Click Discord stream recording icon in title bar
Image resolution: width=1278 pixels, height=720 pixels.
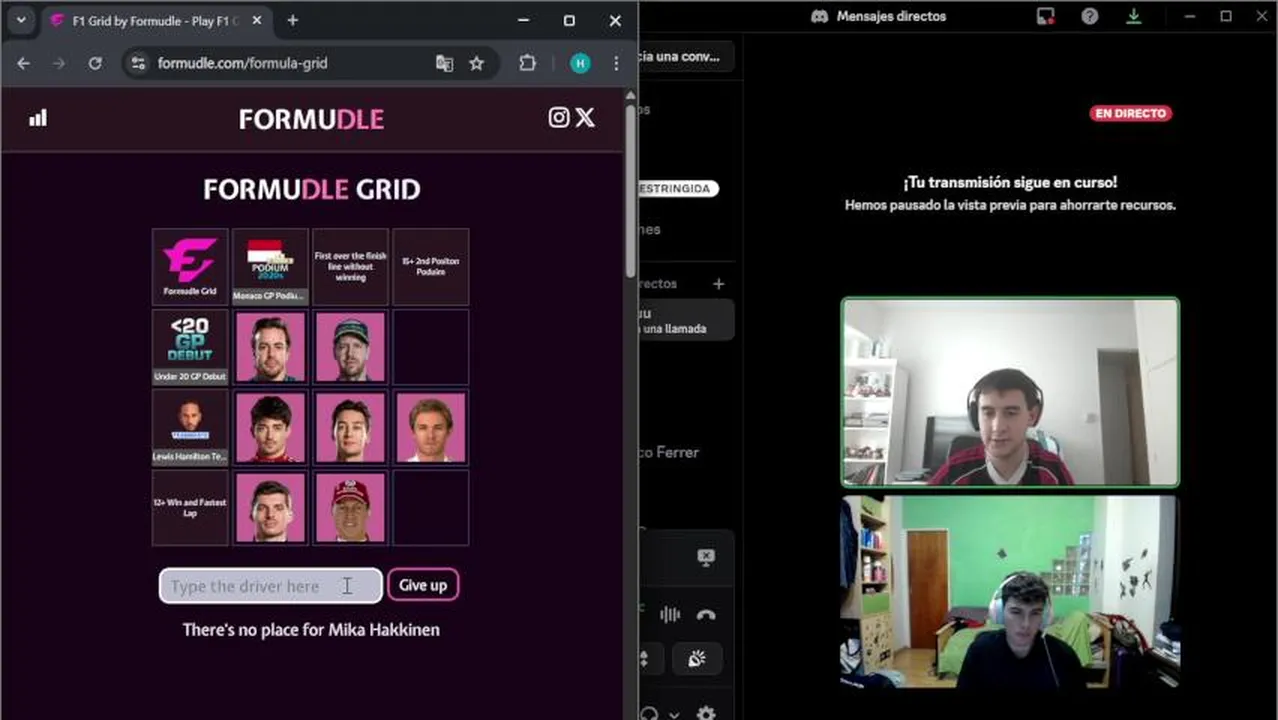point(1045,16)
